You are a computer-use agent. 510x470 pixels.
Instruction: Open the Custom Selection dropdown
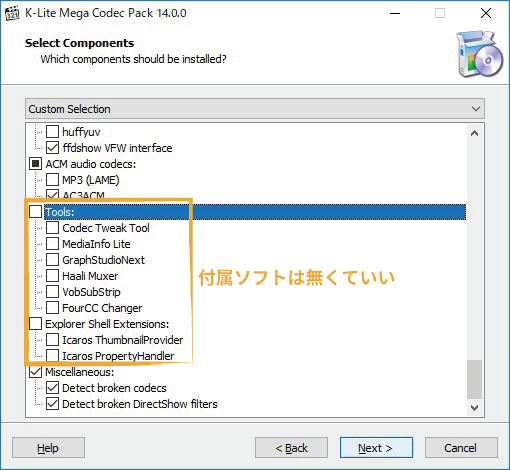(255, 109)
